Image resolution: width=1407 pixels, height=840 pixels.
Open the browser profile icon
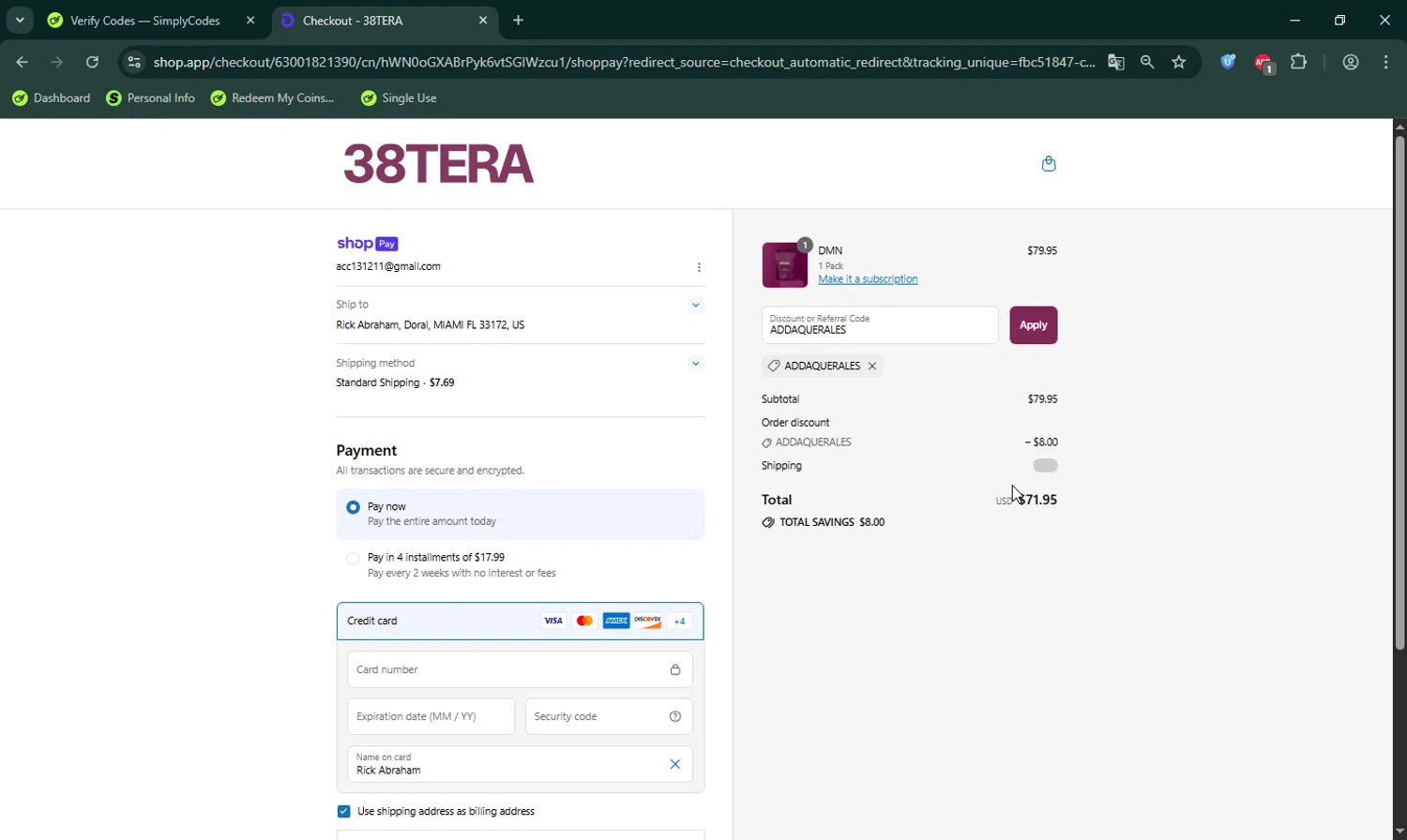coord(1351,62)
